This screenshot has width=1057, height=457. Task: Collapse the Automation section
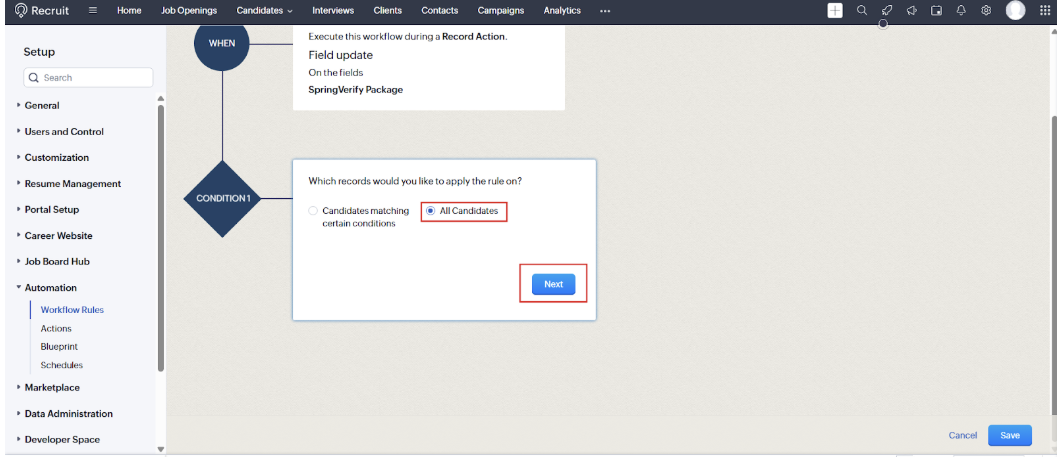tap(50, 287)
